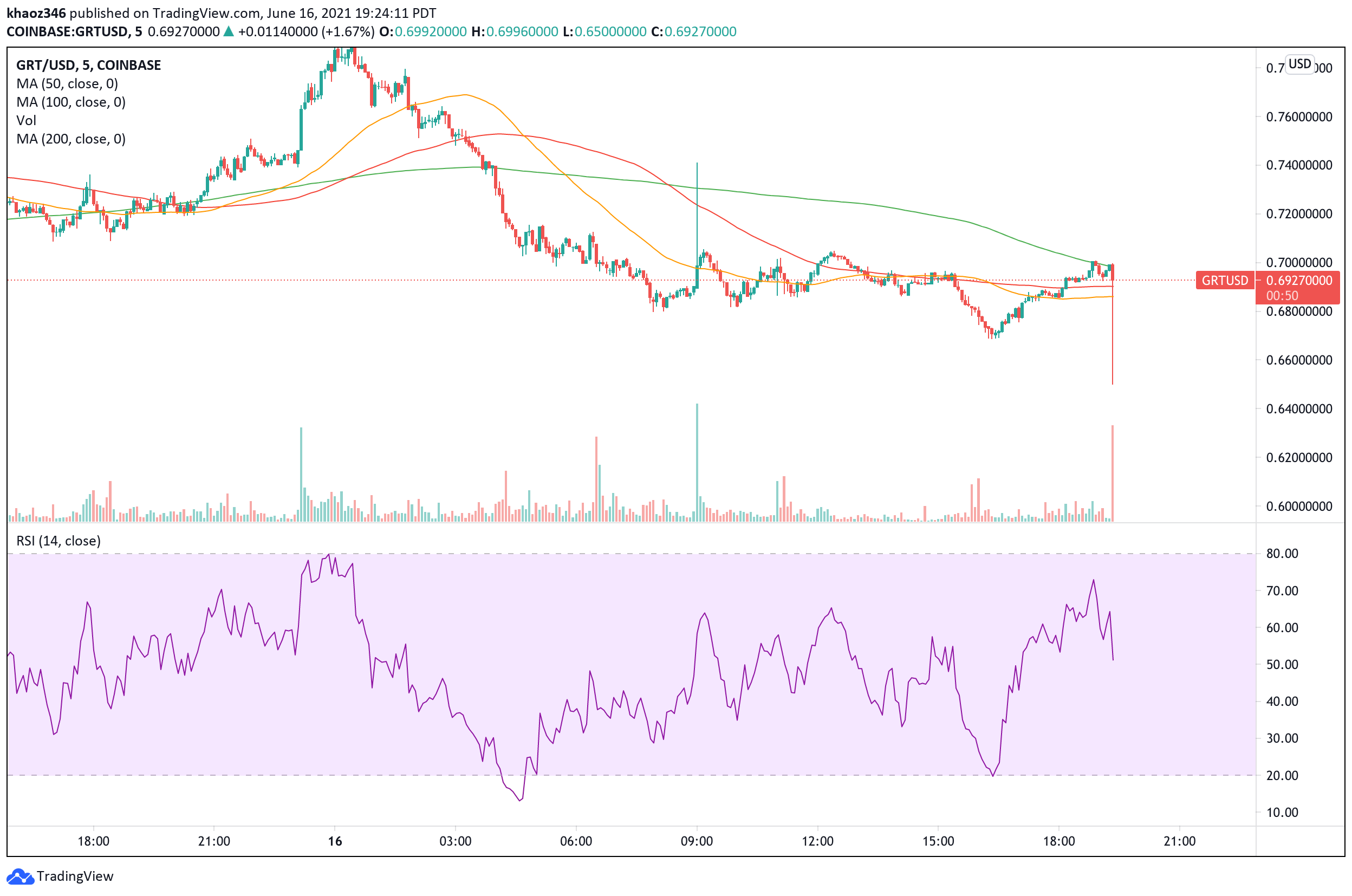The width and height of the screenshot is (1352, 896).
Task: Click the TradingView cloud logo icon
Action: coord(20,876)
